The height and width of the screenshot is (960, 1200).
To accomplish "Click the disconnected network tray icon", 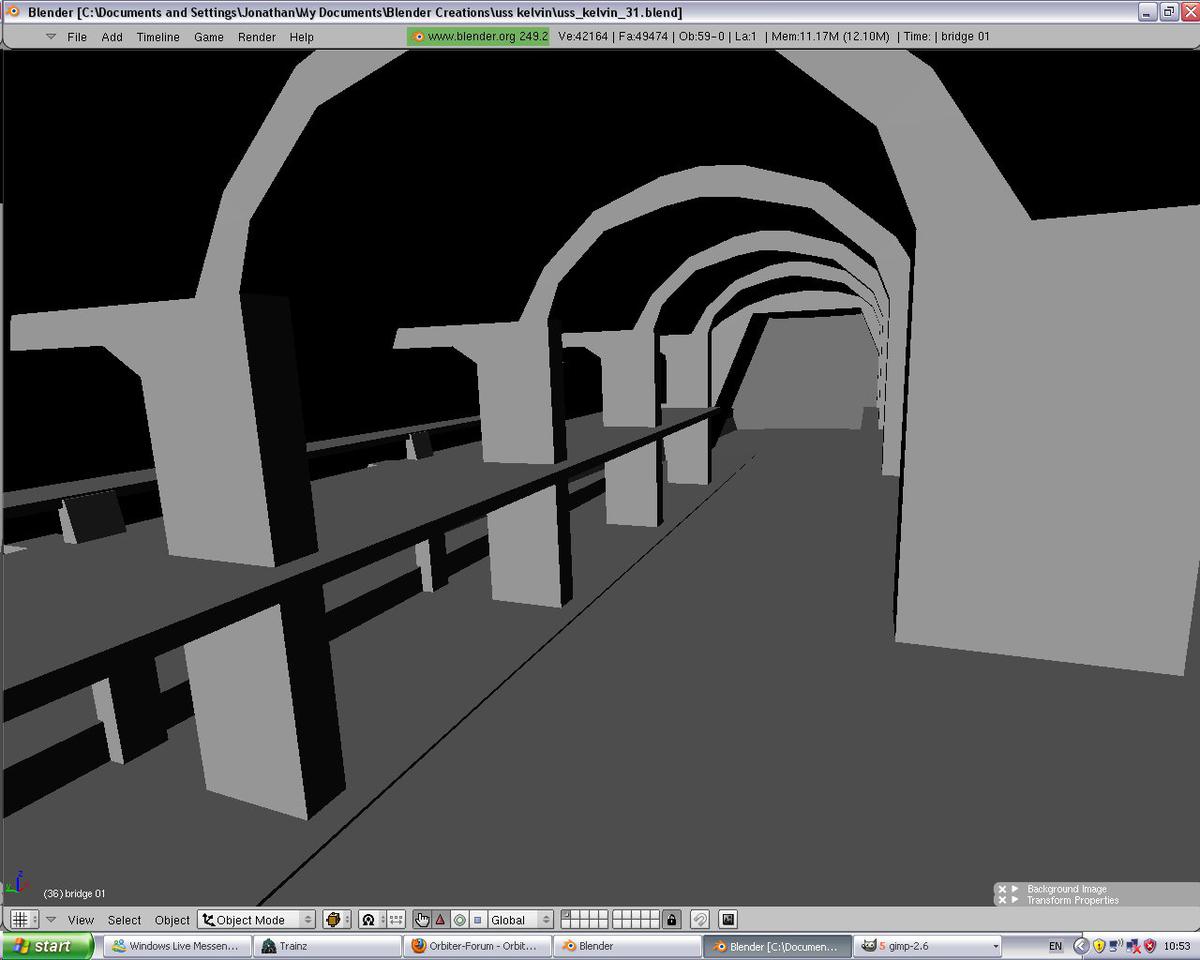I will pos(1133,946).
